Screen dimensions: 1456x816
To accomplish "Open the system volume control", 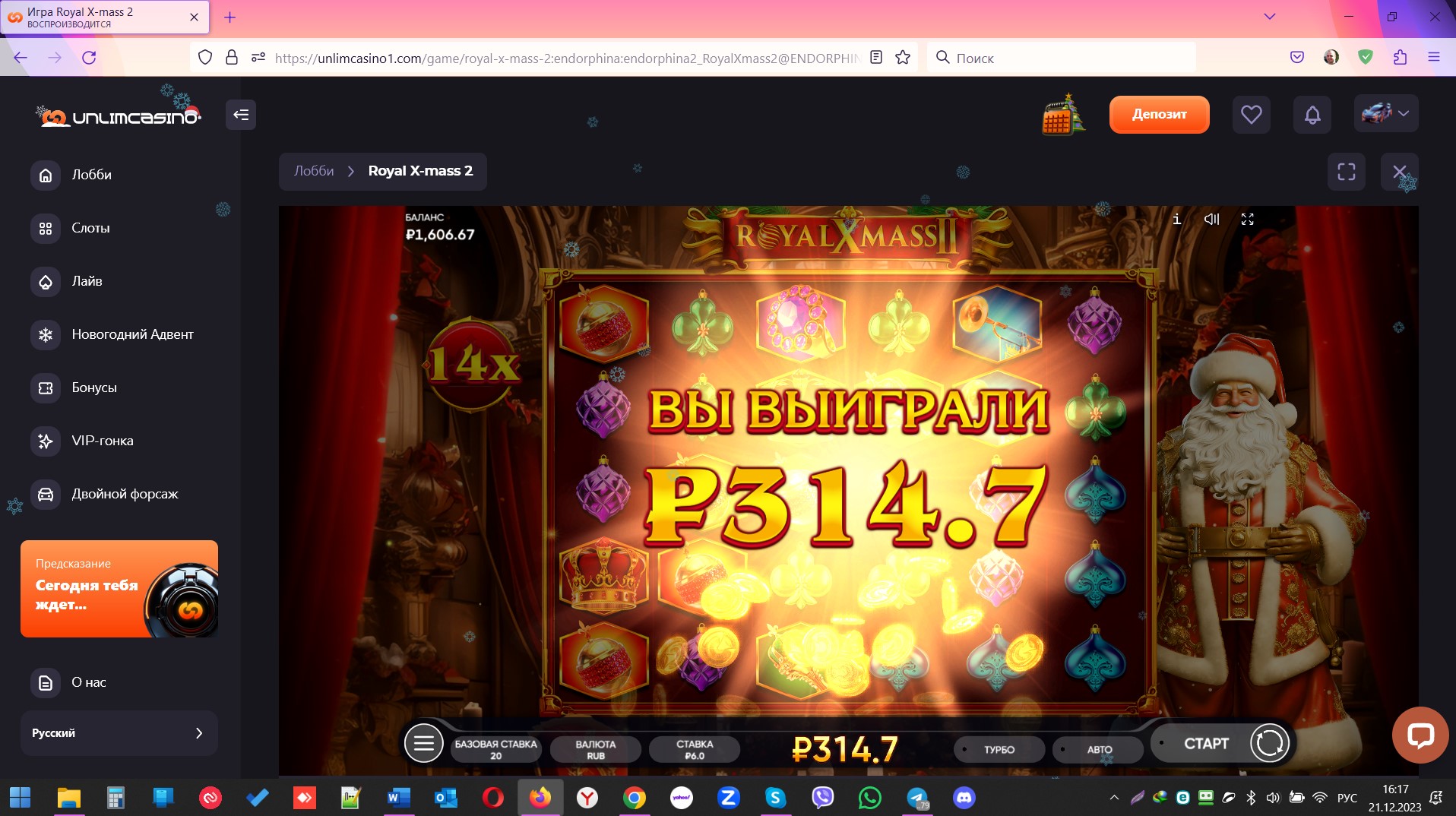I will tap(1273, 798).
